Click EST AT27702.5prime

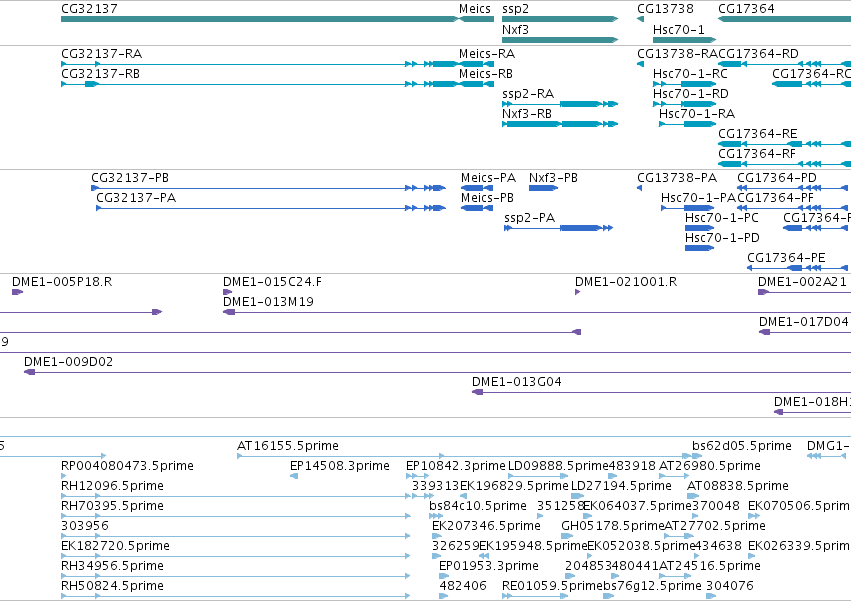click(x=679, y=536)
